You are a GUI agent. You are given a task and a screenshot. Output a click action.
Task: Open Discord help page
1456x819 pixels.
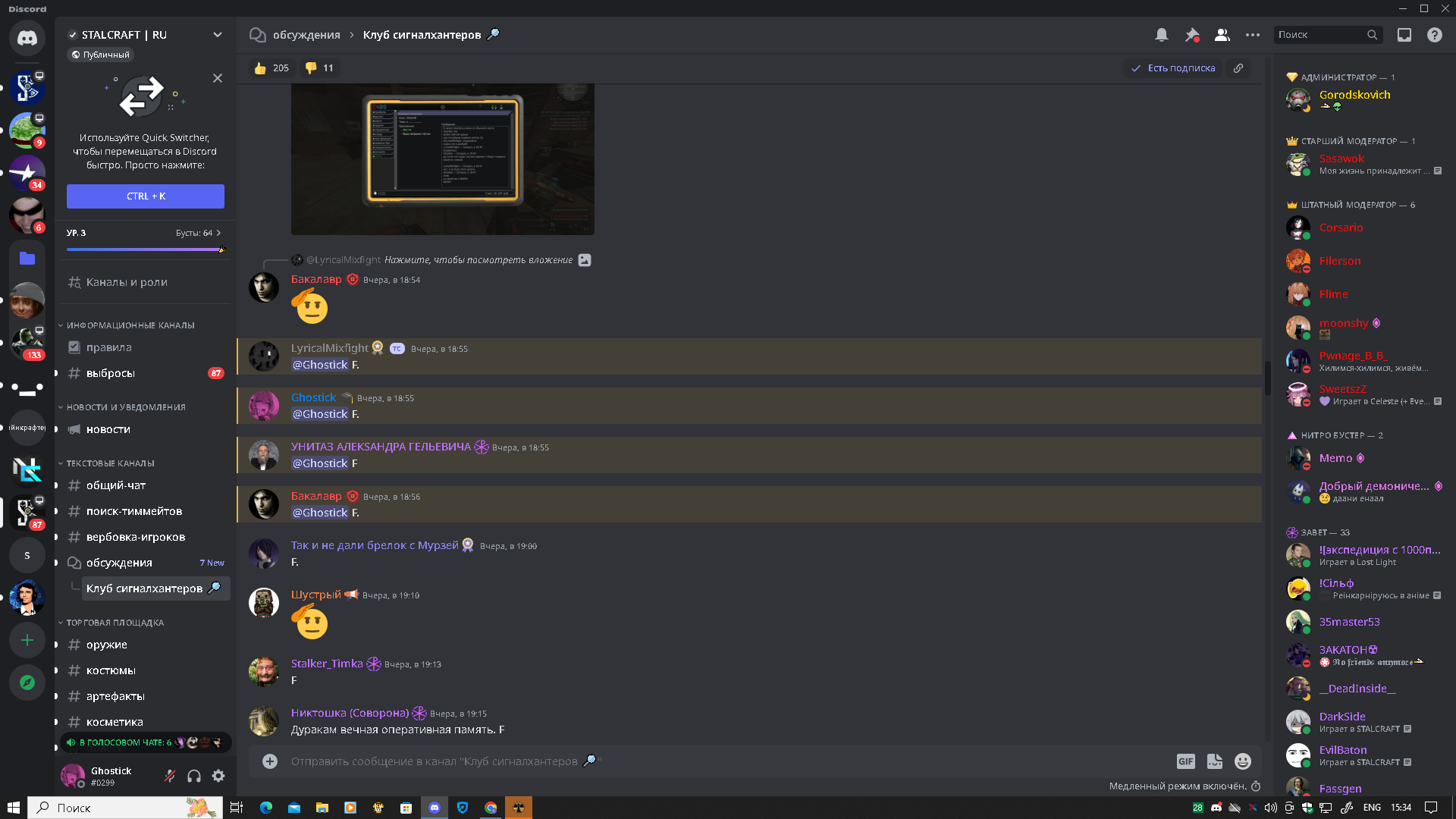(1434, 35)
